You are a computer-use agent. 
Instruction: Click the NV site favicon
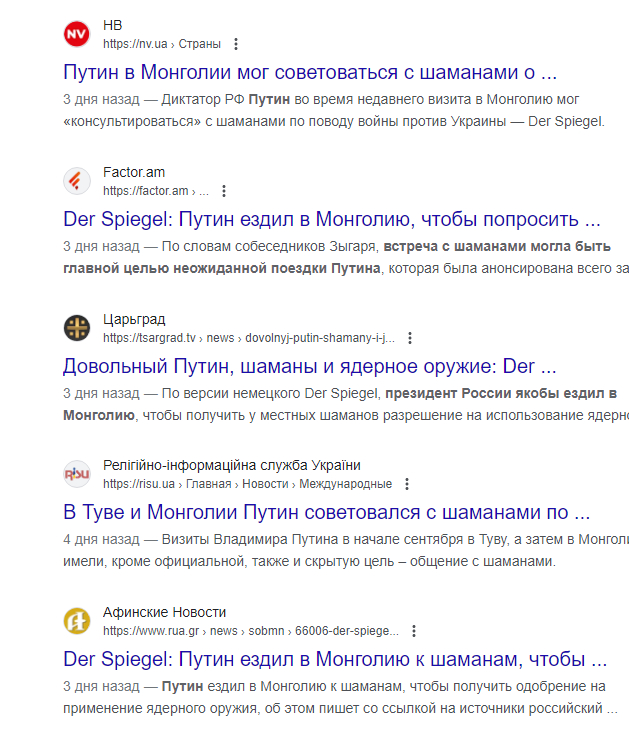coord(77,34)
